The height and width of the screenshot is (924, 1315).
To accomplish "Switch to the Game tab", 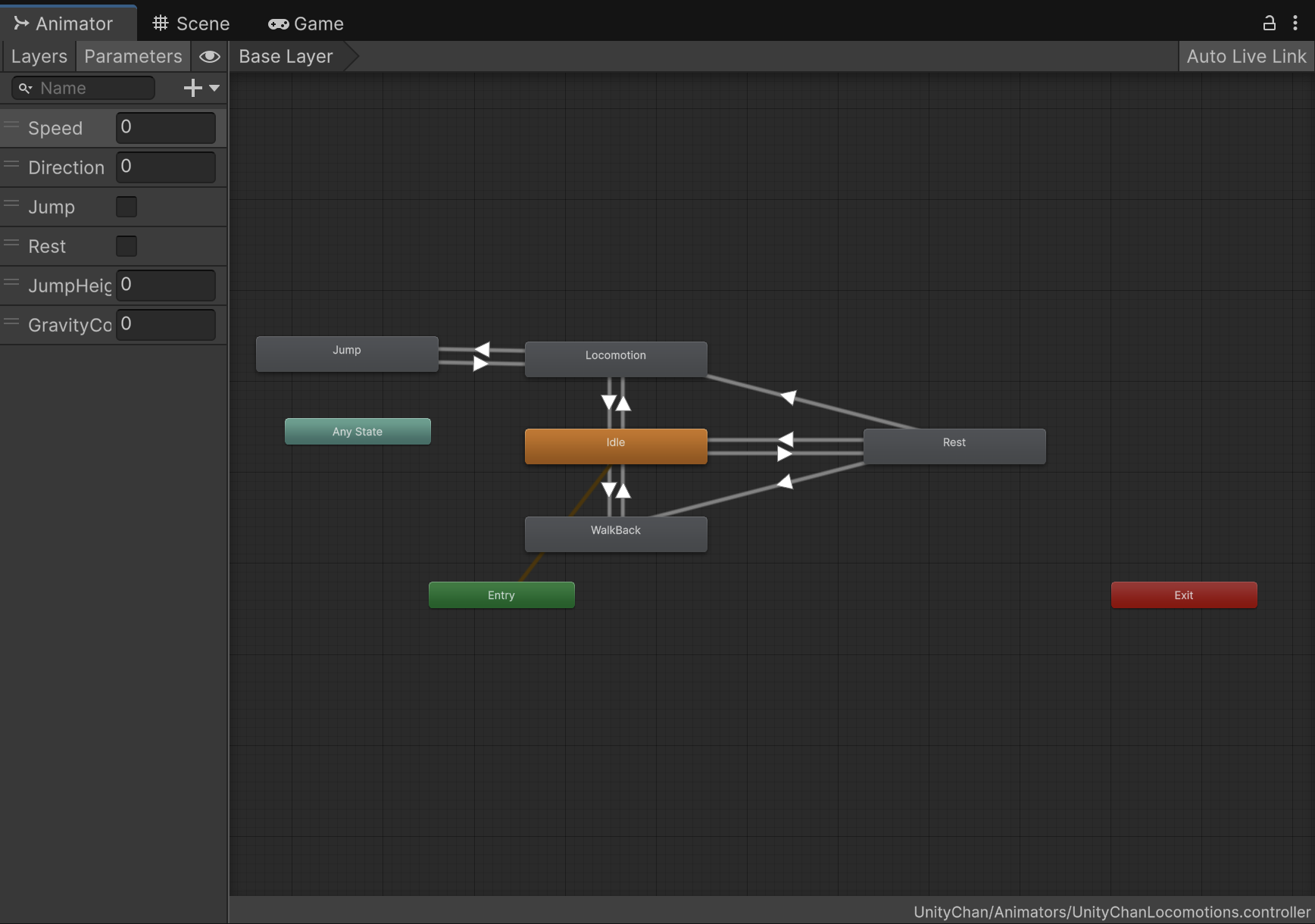I will (306, 23).
